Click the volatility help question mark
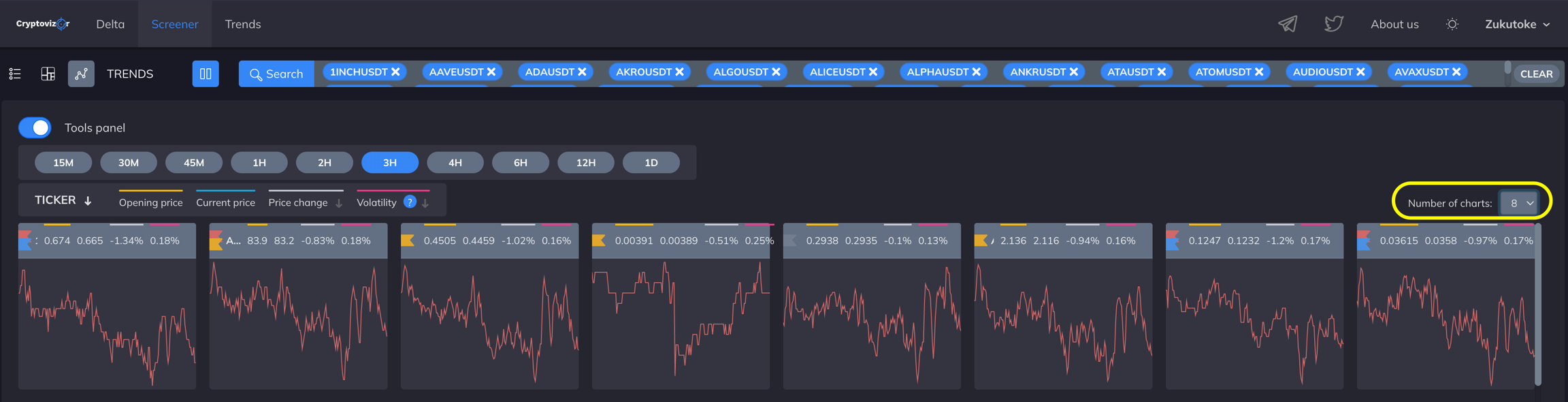 [x=410, y=202]
